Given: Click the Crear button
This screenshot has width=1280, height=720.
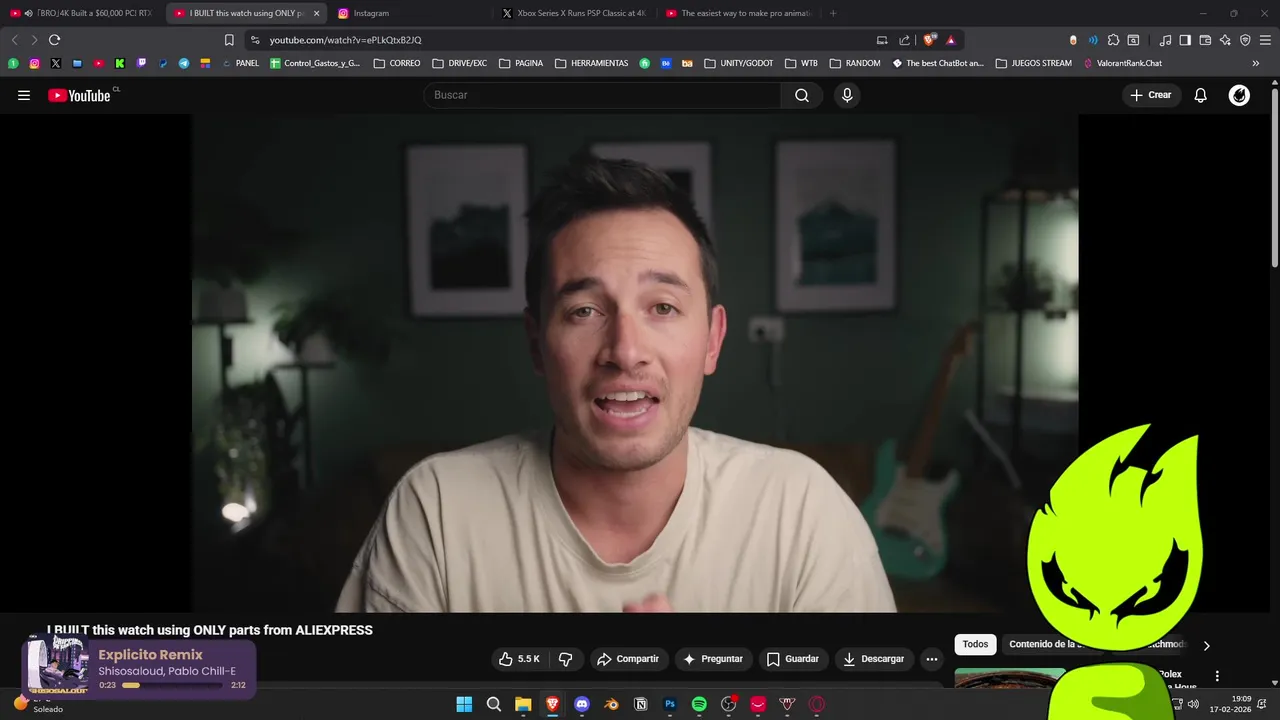Looking at the screenshot, I should point(1151,95).
